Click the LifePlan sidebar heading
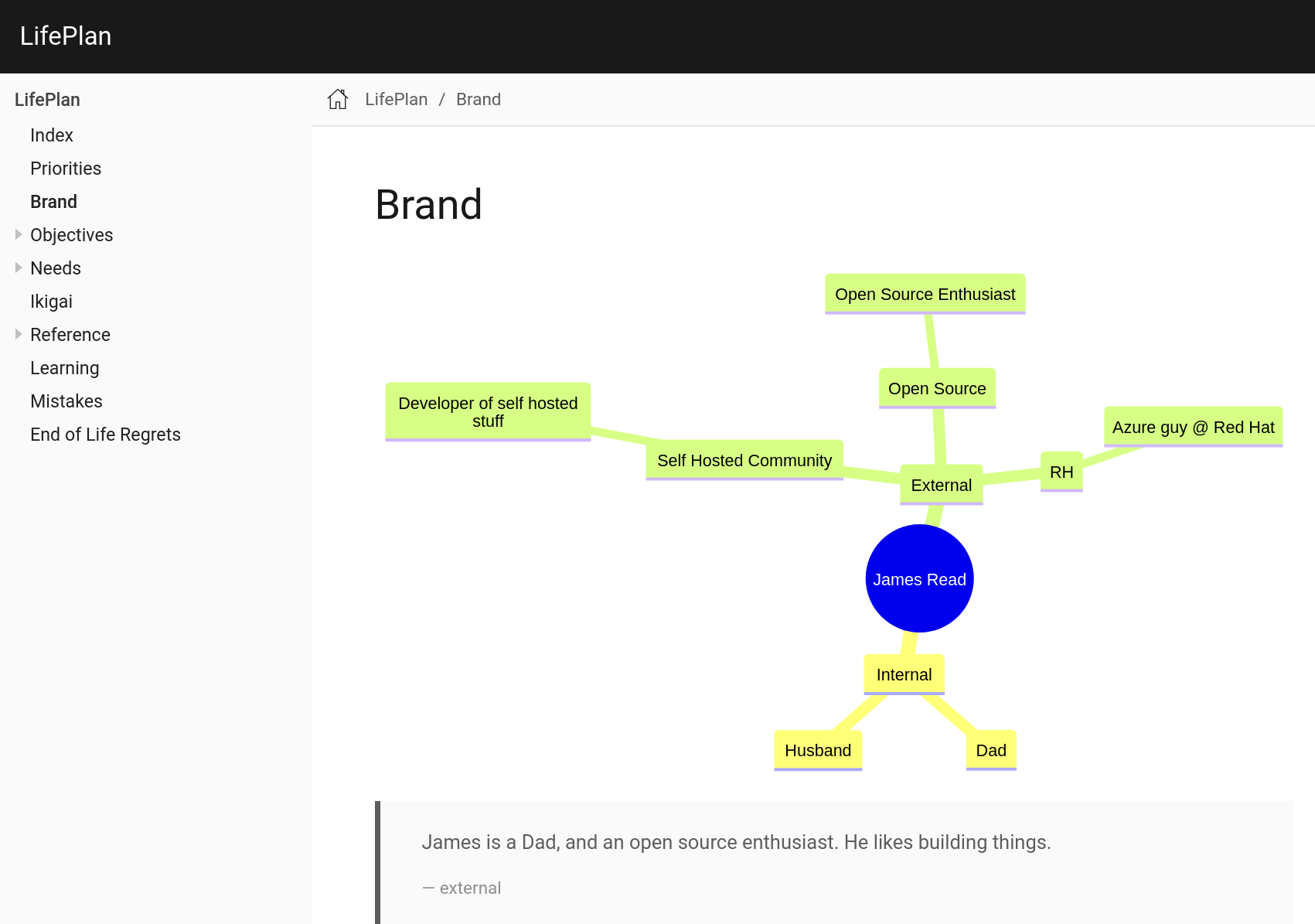The height and width of the screenshot is (924, 1315). [x=47, y=100]
